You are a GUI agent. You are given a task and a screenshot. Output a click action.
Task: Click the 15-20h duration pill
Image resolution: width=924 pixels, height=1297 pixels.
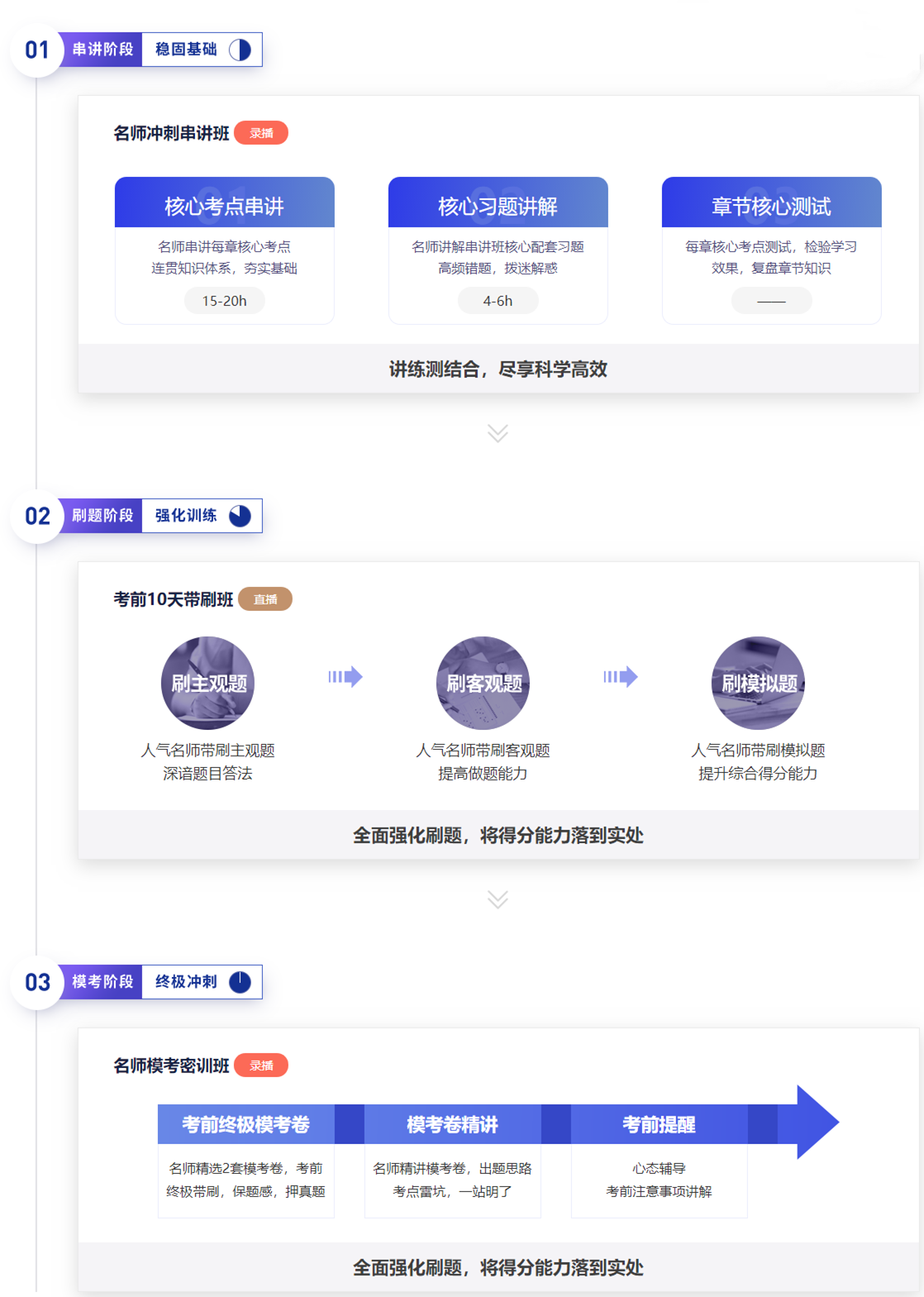pos(224,301)
